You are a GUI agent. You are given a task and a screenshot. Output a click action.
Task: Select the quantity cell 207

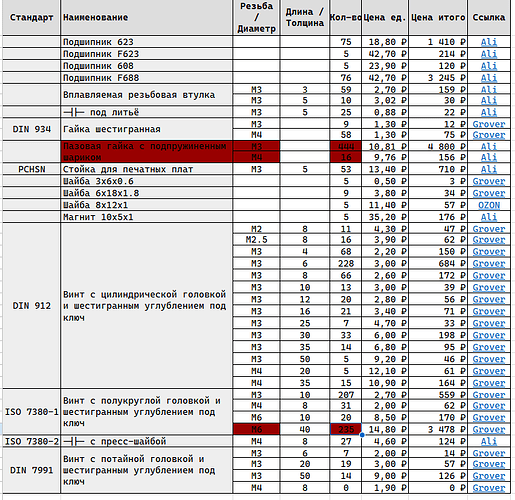coord(346,395)
